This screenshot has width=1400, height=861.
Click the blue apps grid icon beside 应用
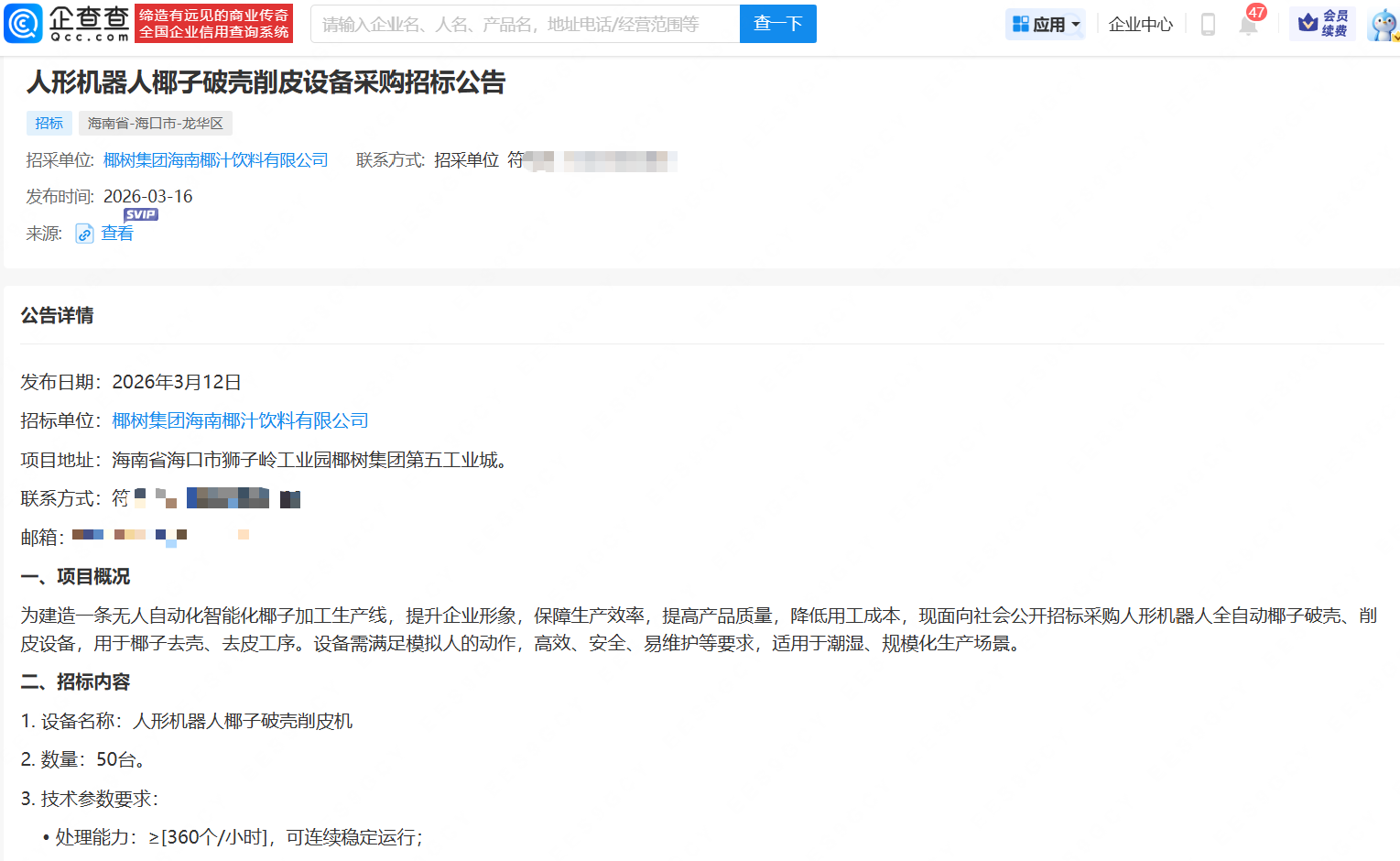1021,23
